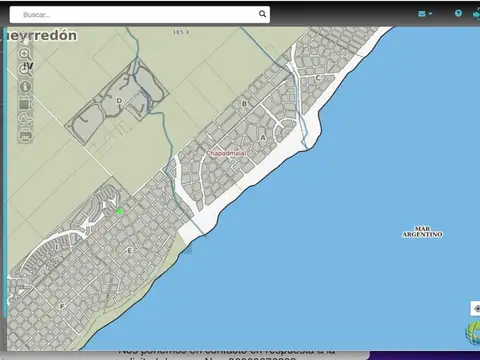
Task: Select the measure distance line tool
Action: (25, 119)
